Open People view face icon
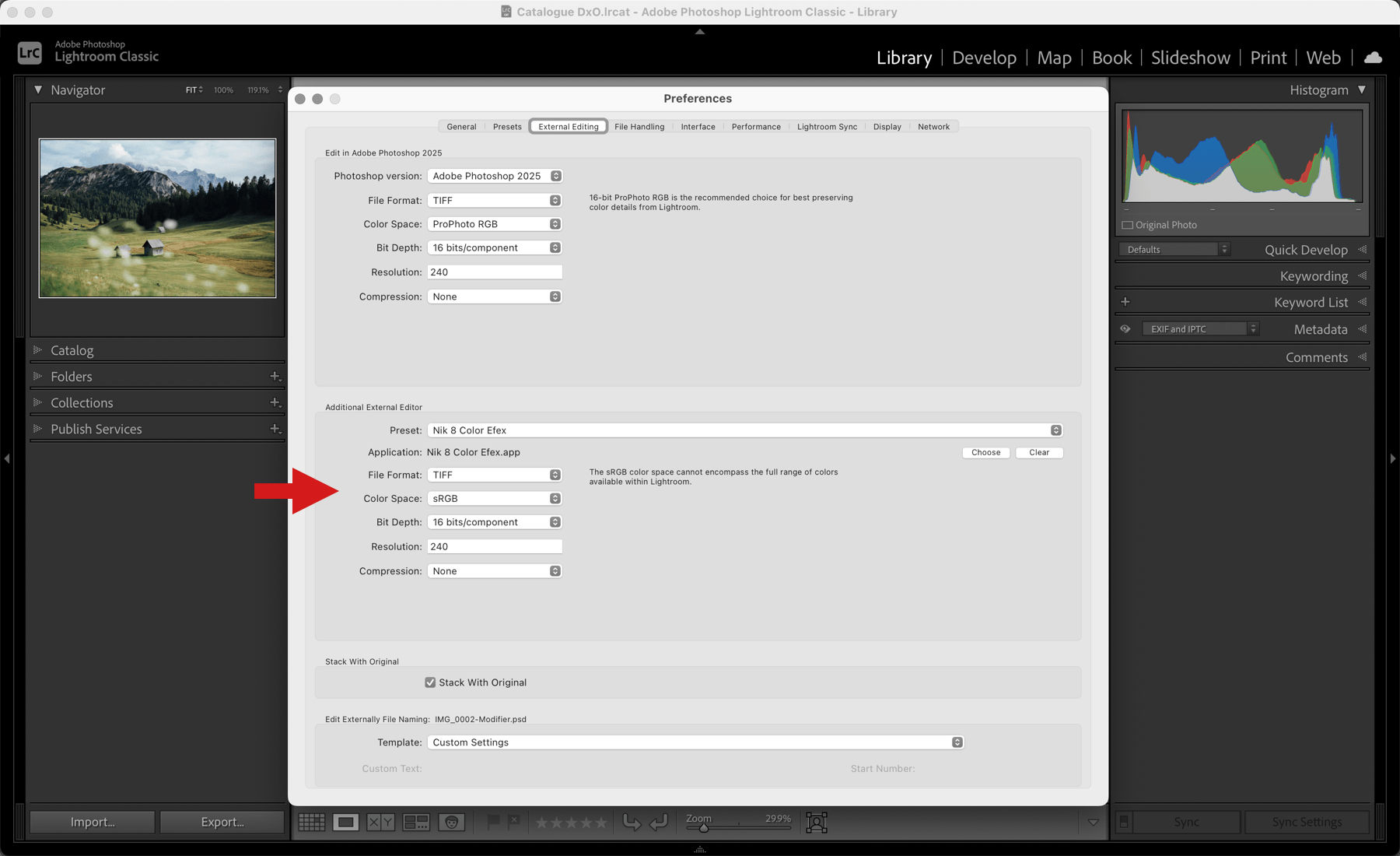The height and width of the screenshot is (856, 1400). pyautogui.click(x=452, y=822)
